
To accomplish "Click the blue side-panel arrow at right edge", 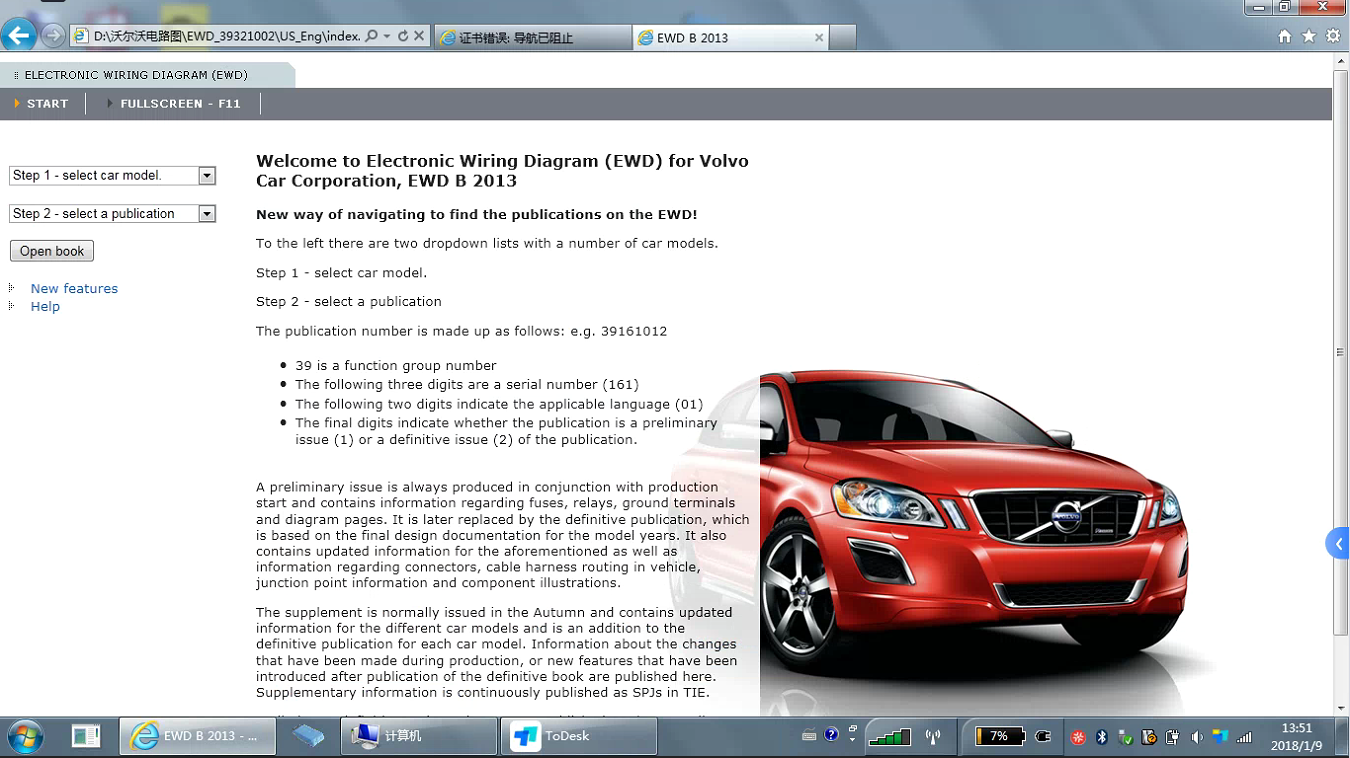I will pyautogui.click(x=1337, y=543).
